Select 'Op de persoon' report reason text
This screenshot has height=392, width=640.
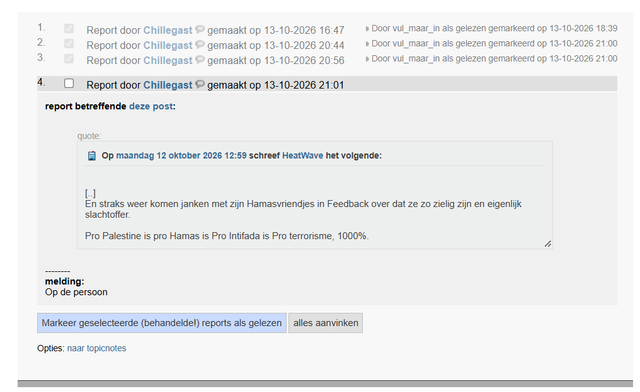coord(76,292)
